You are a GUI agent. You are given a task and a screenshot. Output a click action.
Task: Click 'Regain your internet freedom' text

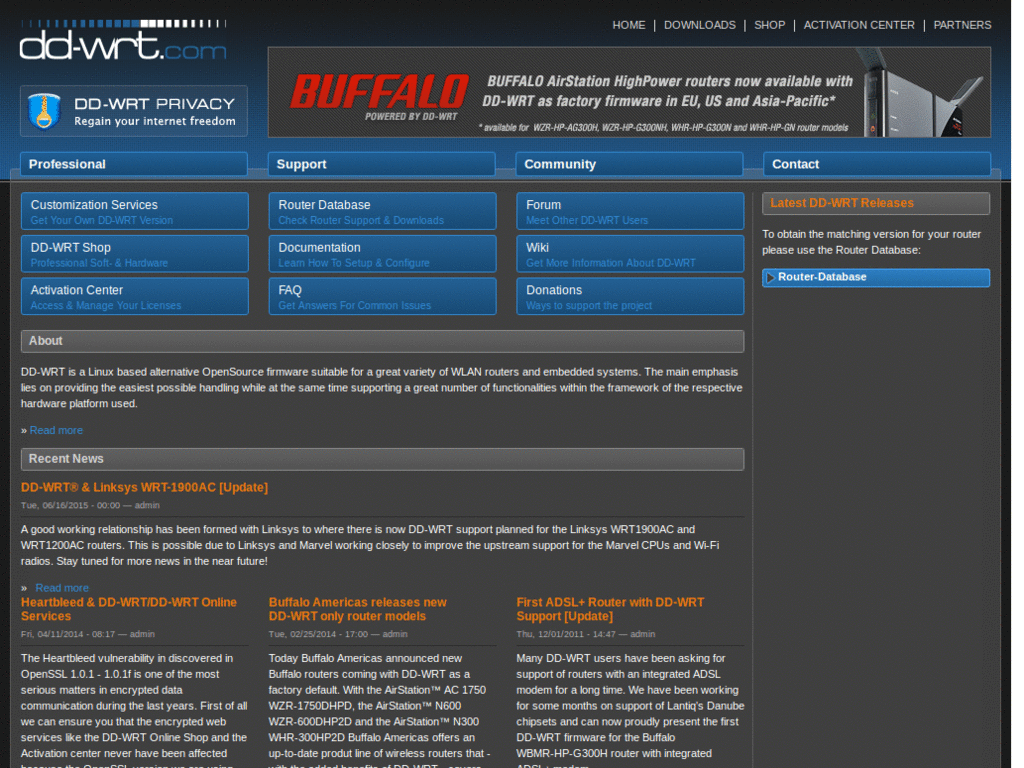click(155, 121)
